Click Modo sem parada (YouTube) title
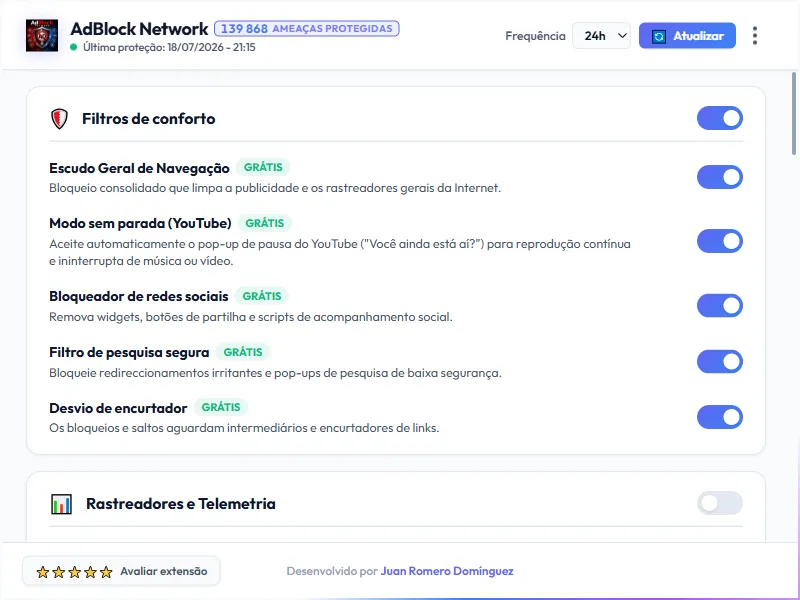Image resolution: width=800 pixels, height=600 pixels. pyautogui.click(x=140, y=223)
